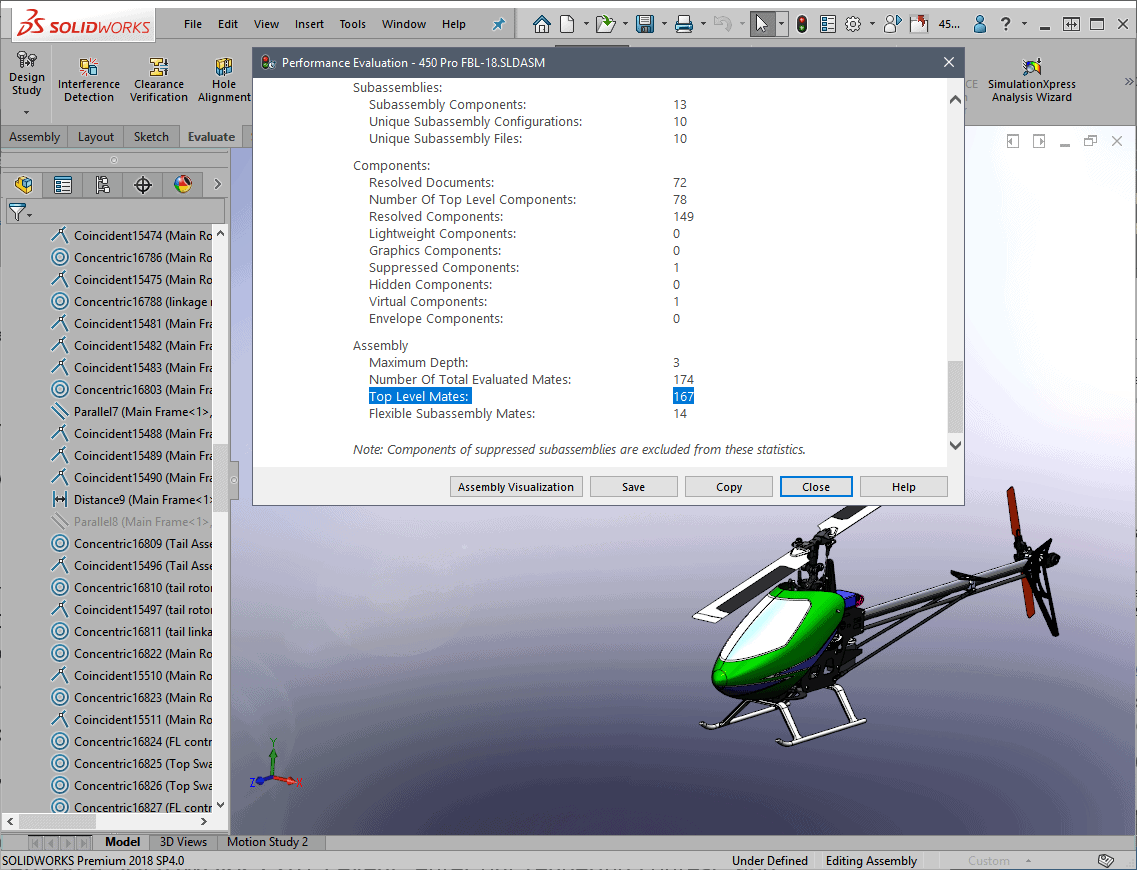1137x870 pixels.
Task: Show the ConfigurationManager tab
Action: pyautogui.click(x=103, y=185)
